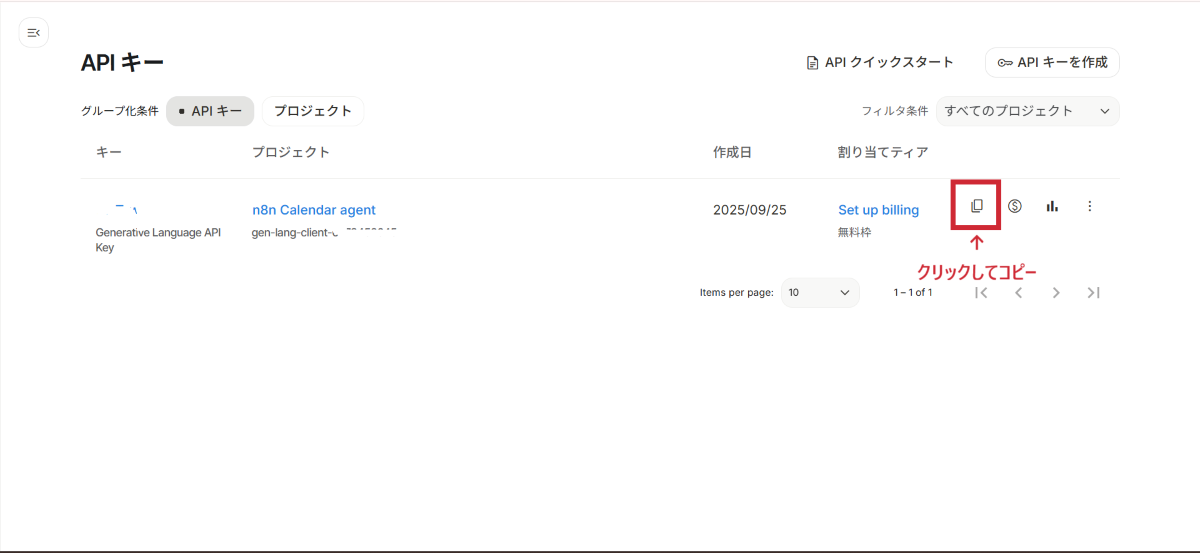1200x553 pixels.
Task: Group the list by API キー chip
Action: tap(210, 111)
